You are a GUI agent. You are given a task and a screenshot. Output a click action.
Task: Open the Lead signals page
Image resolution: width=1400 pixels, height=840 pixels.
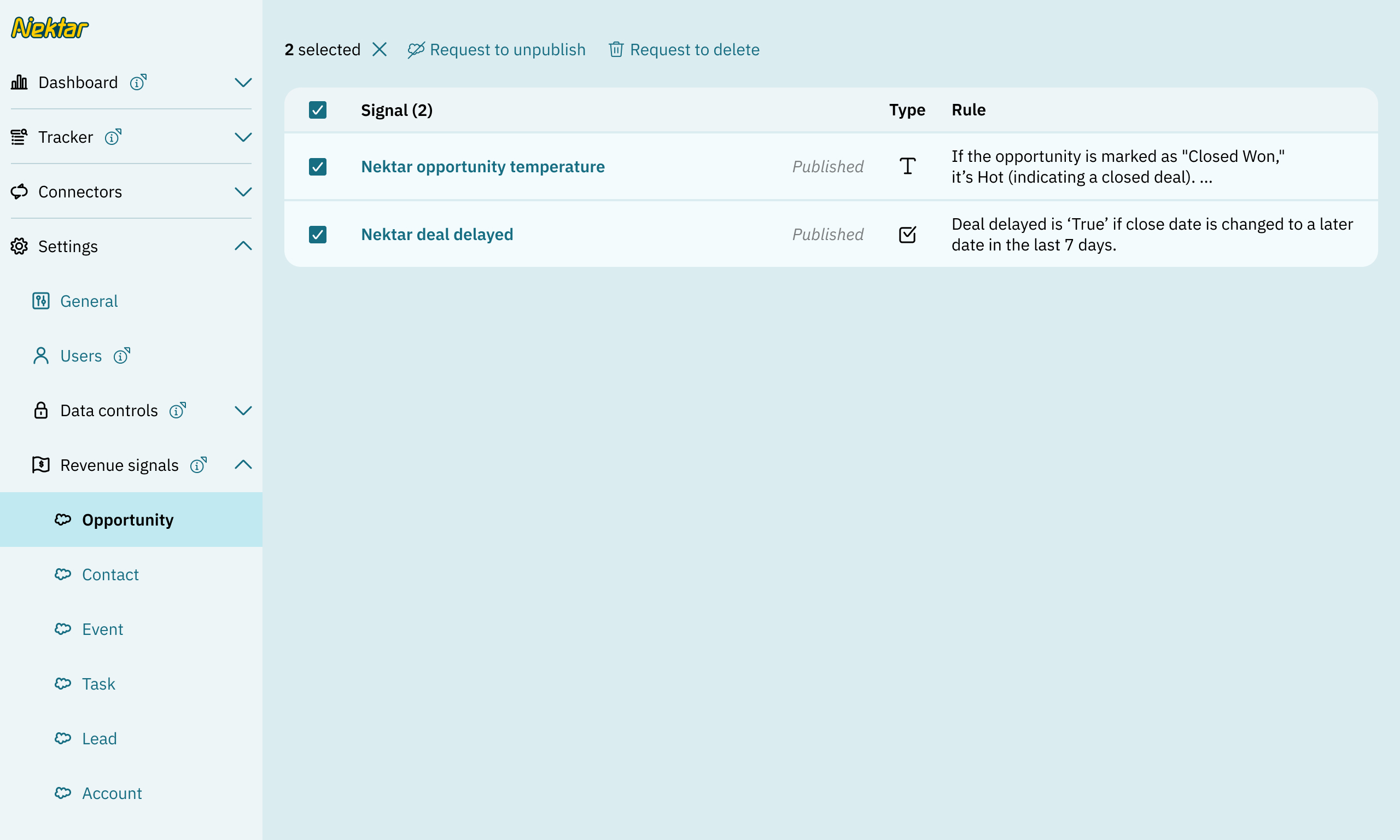pyautogui.click(x=100, y=738)
